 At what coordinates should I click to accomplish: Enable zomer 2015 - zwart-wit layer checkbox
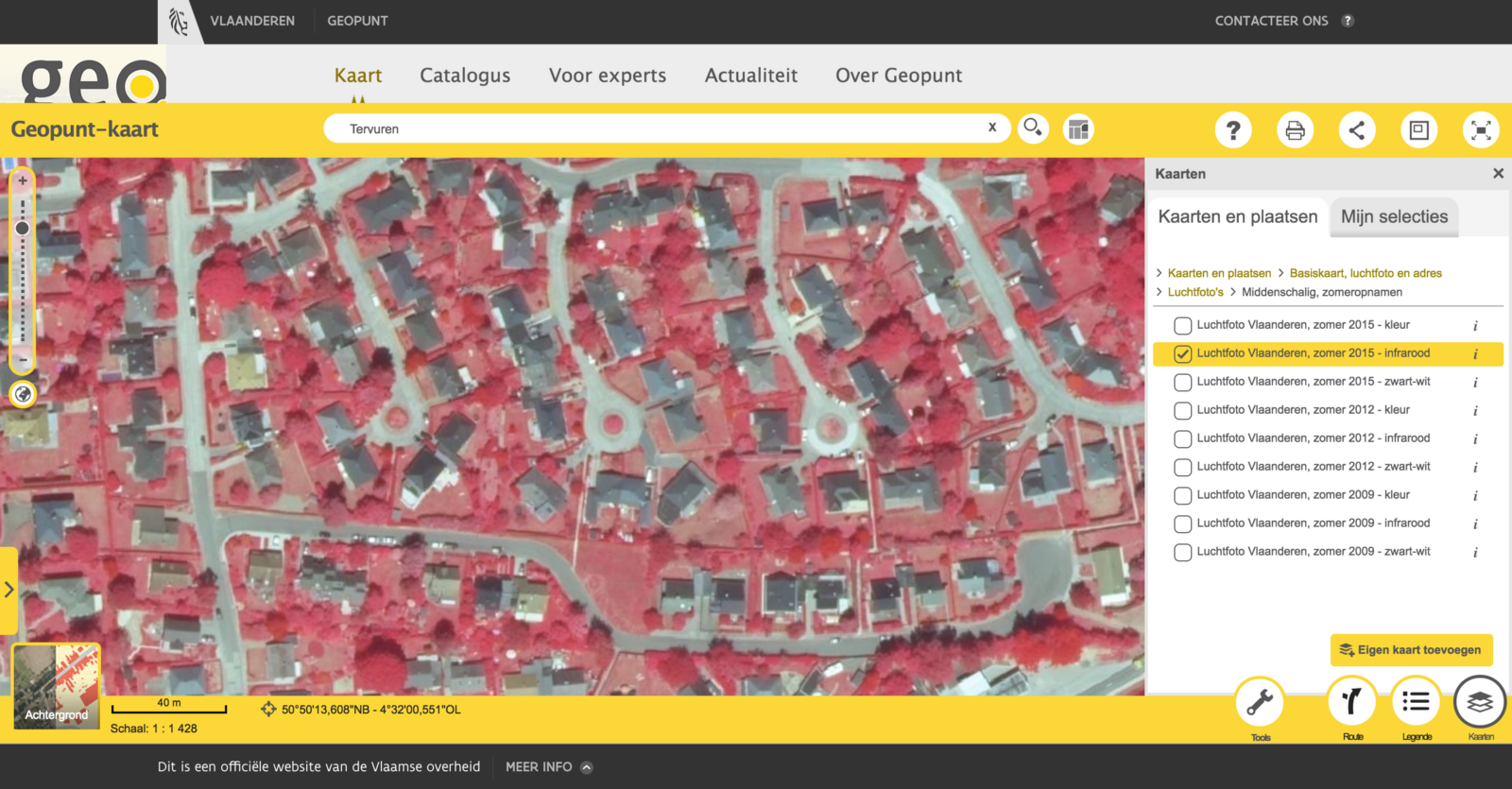coord(1182,383)
